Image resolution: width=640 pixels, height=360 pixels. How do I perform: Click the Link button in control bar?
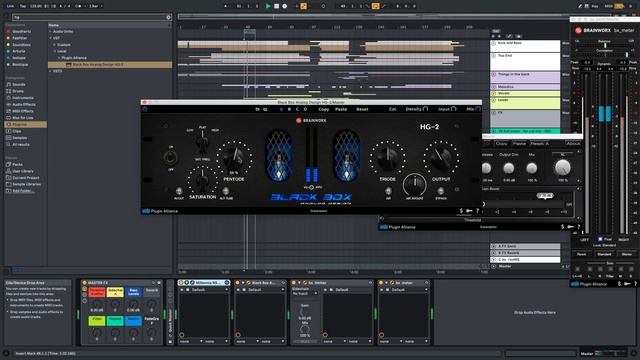pos(11,6)
